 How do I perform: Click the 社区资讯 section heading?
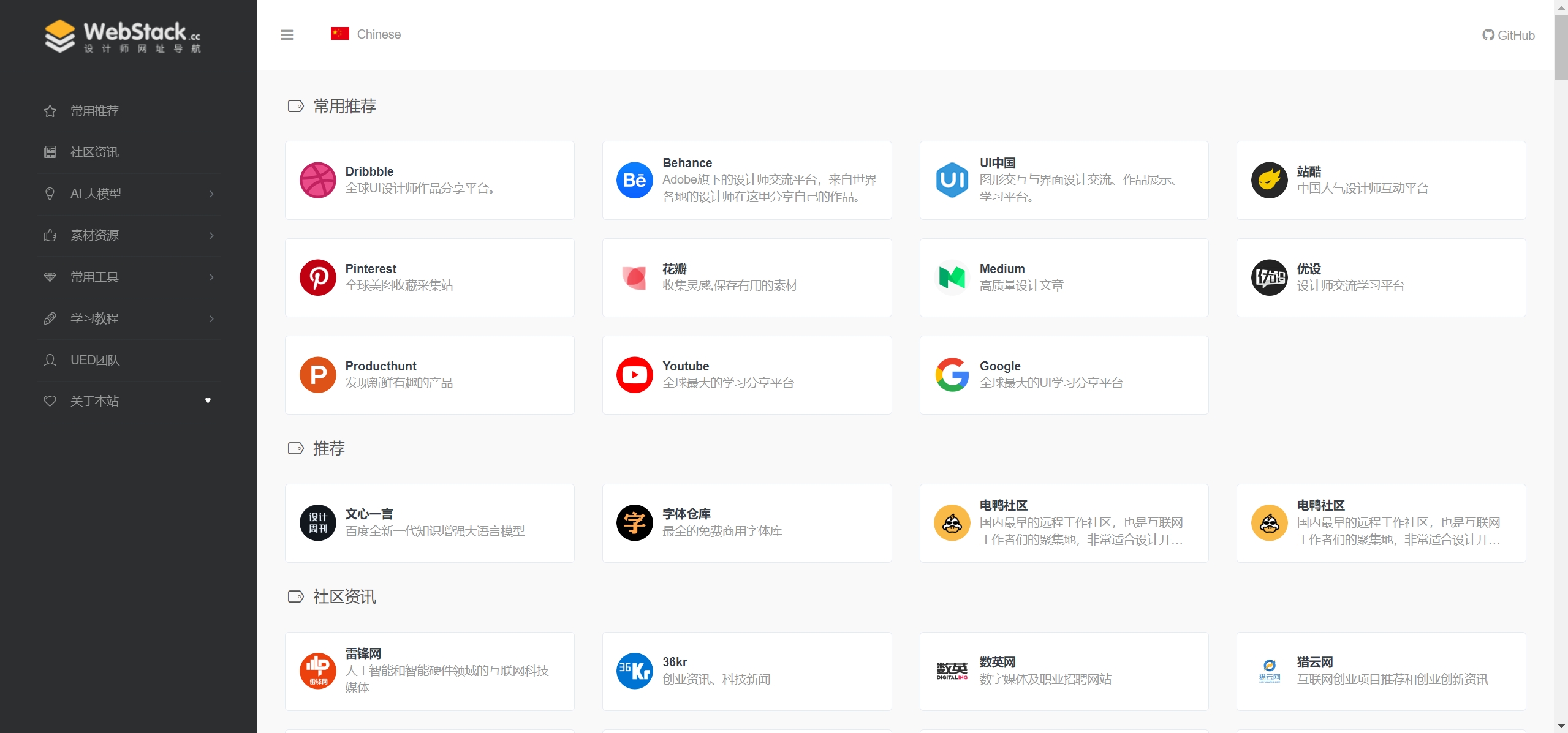click(344, 597)
